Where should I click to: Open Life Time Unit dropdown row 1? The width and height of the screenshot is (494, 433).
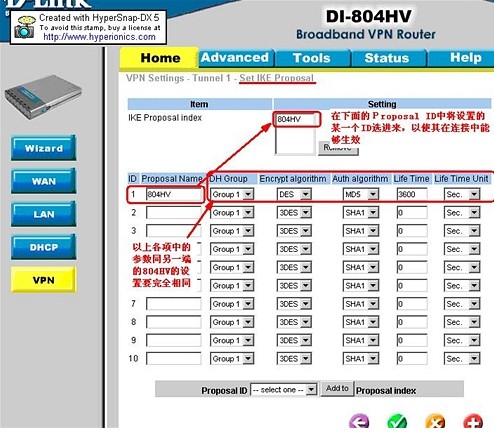coord(462,194)
